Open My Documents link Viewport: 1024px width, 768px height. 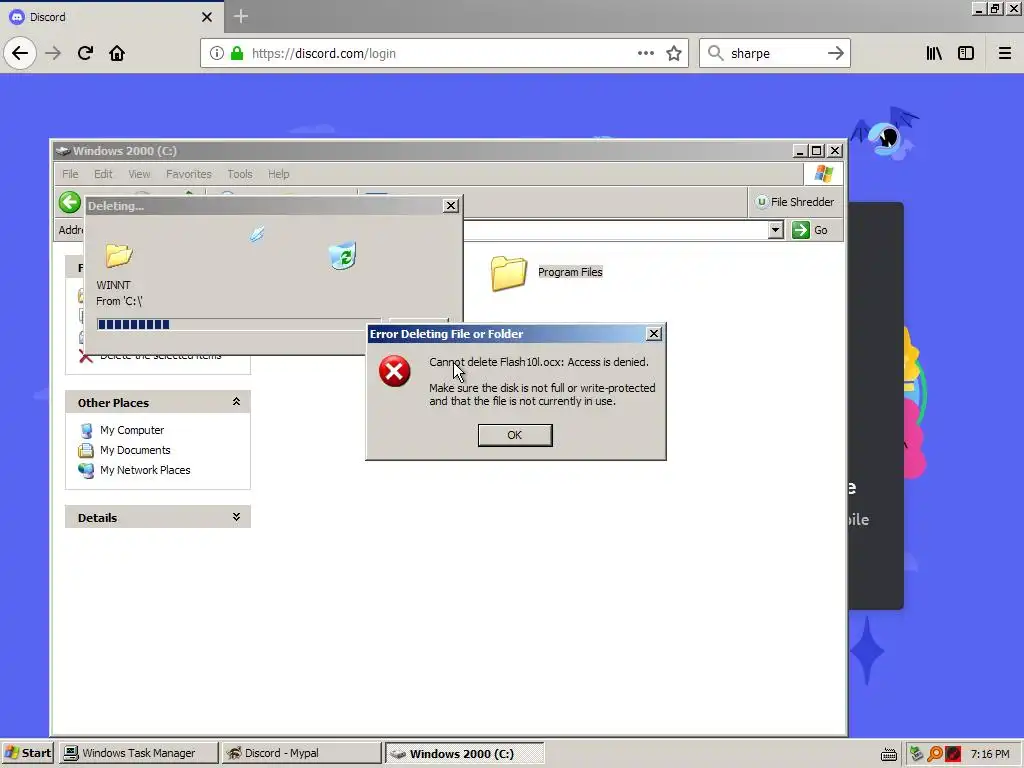pos(135,450)
